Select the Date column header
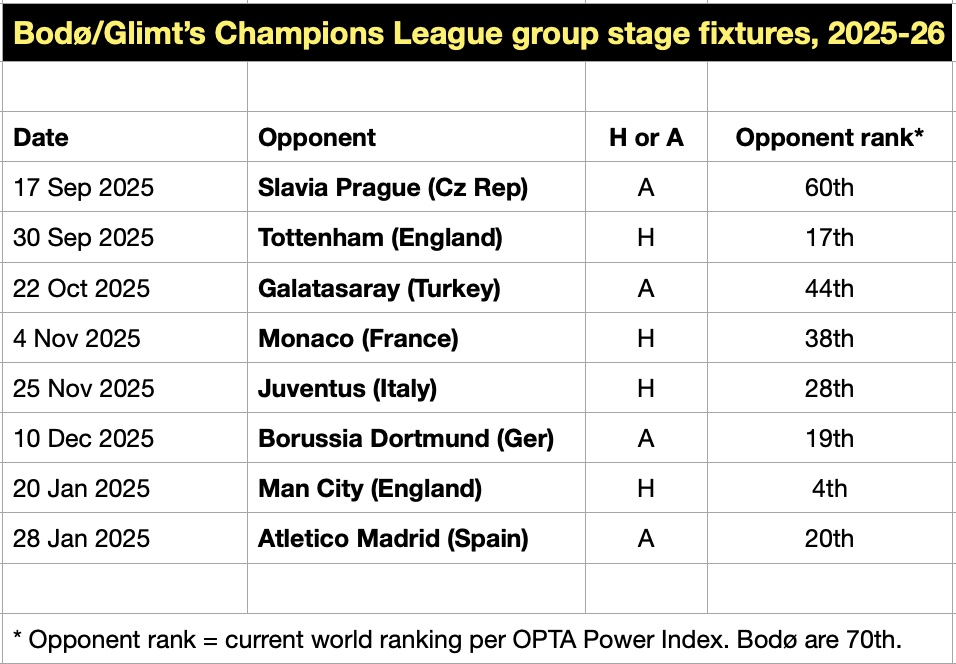Viewport: 956px width, 664px height. point(42,138)
